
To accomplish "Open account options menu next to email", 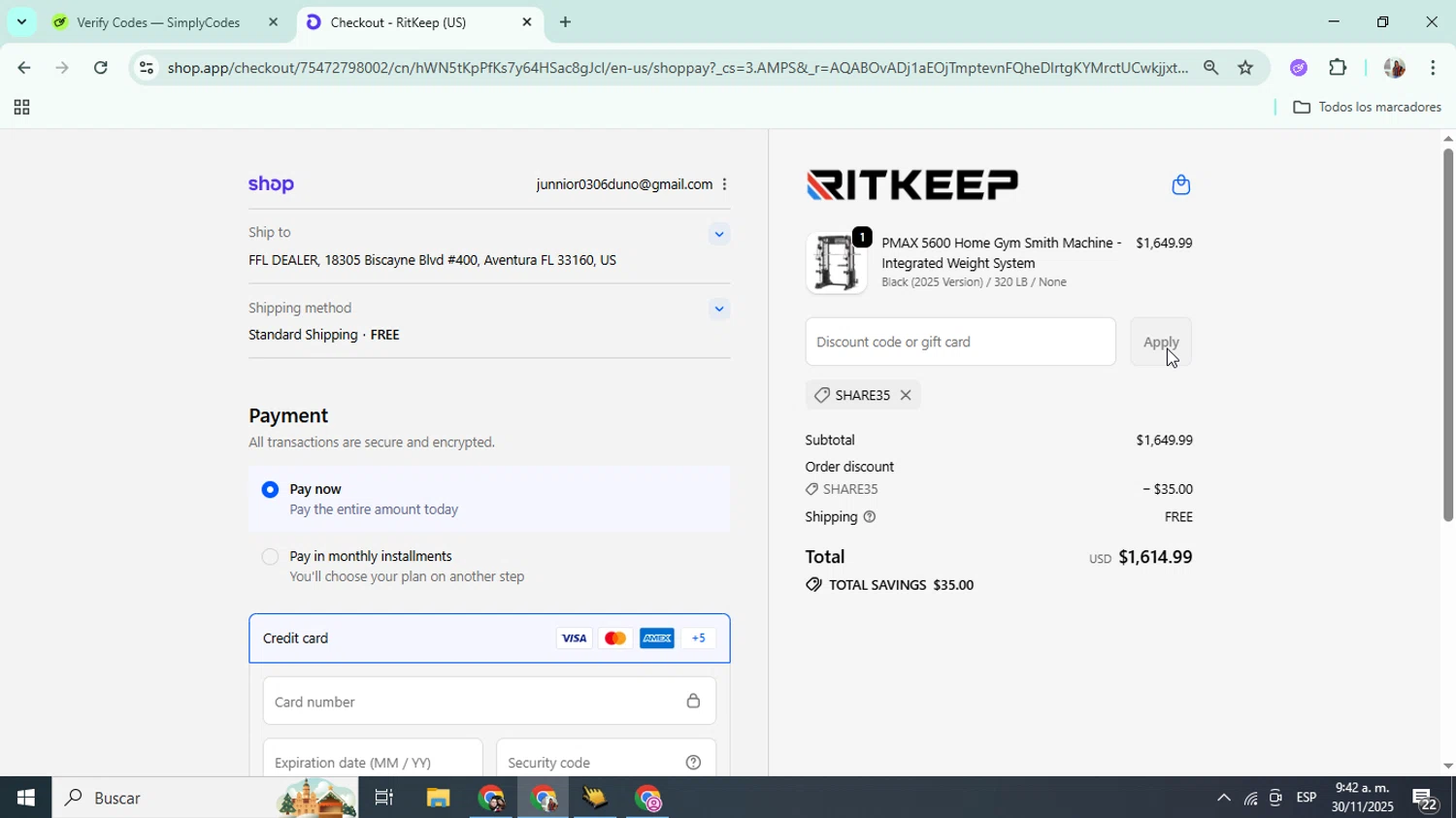I will (724, 184).
